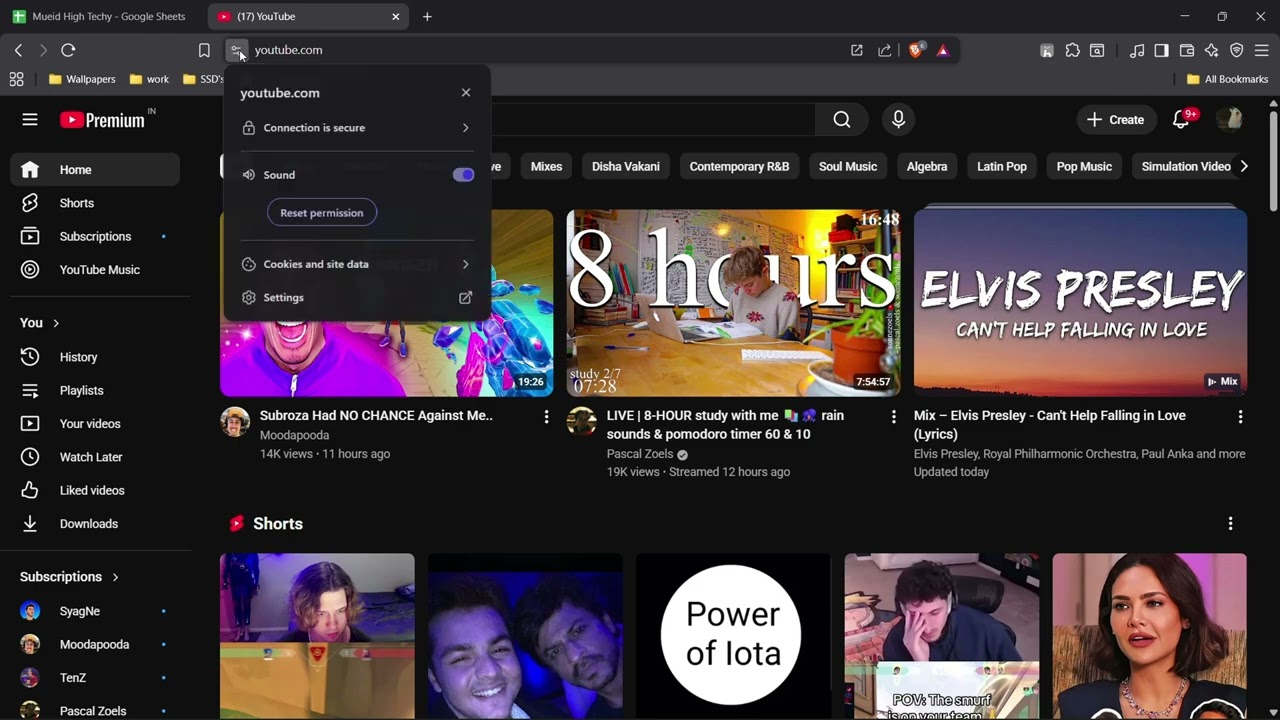This screenshot has width=1280, height=720.
Task: Toggle Sound permission switch
Action: point(463,175)
